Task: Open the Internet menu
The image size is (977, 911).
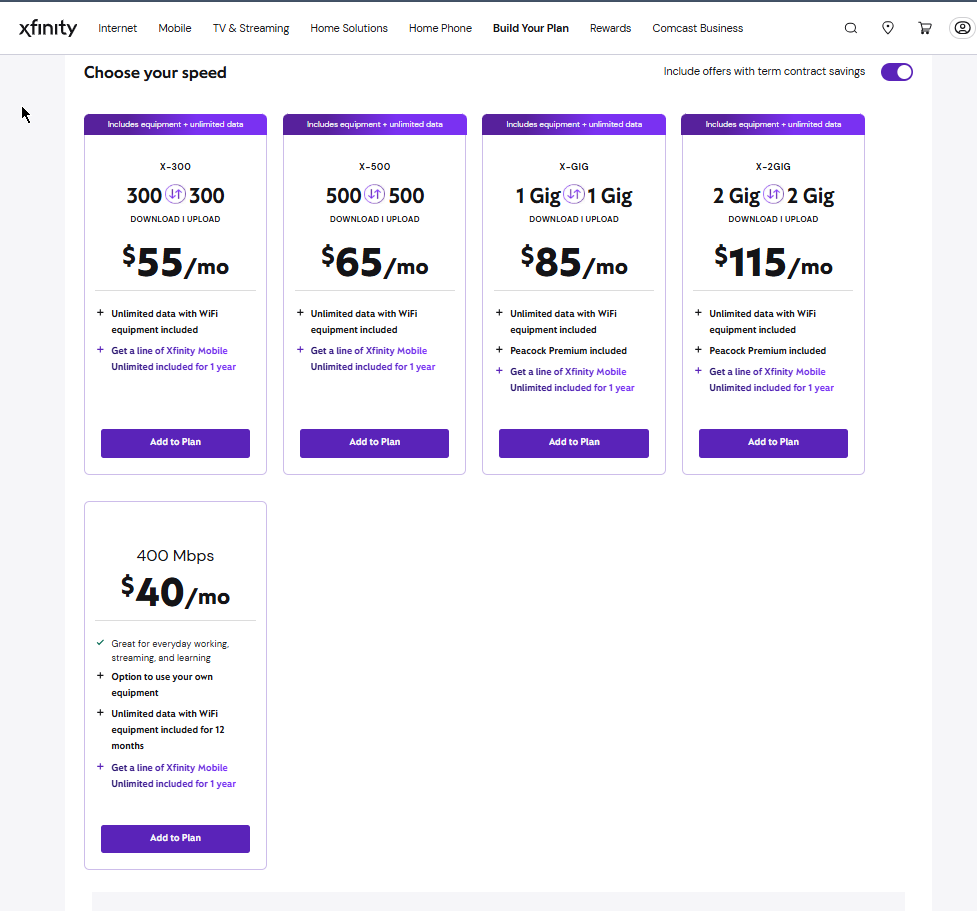Action: coord(117,28)
